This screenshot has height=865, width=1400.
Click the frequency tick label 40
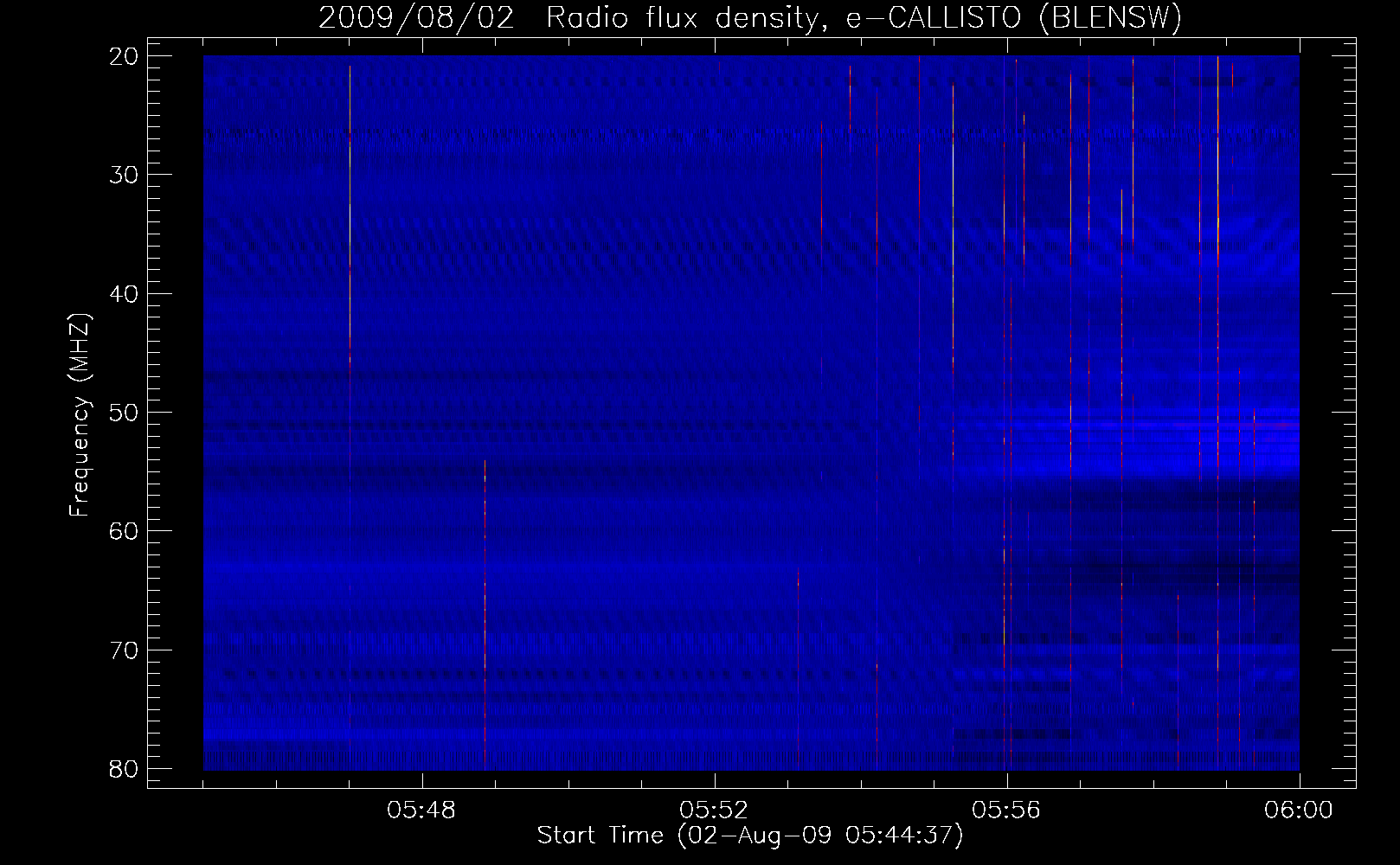pos(125,294)
